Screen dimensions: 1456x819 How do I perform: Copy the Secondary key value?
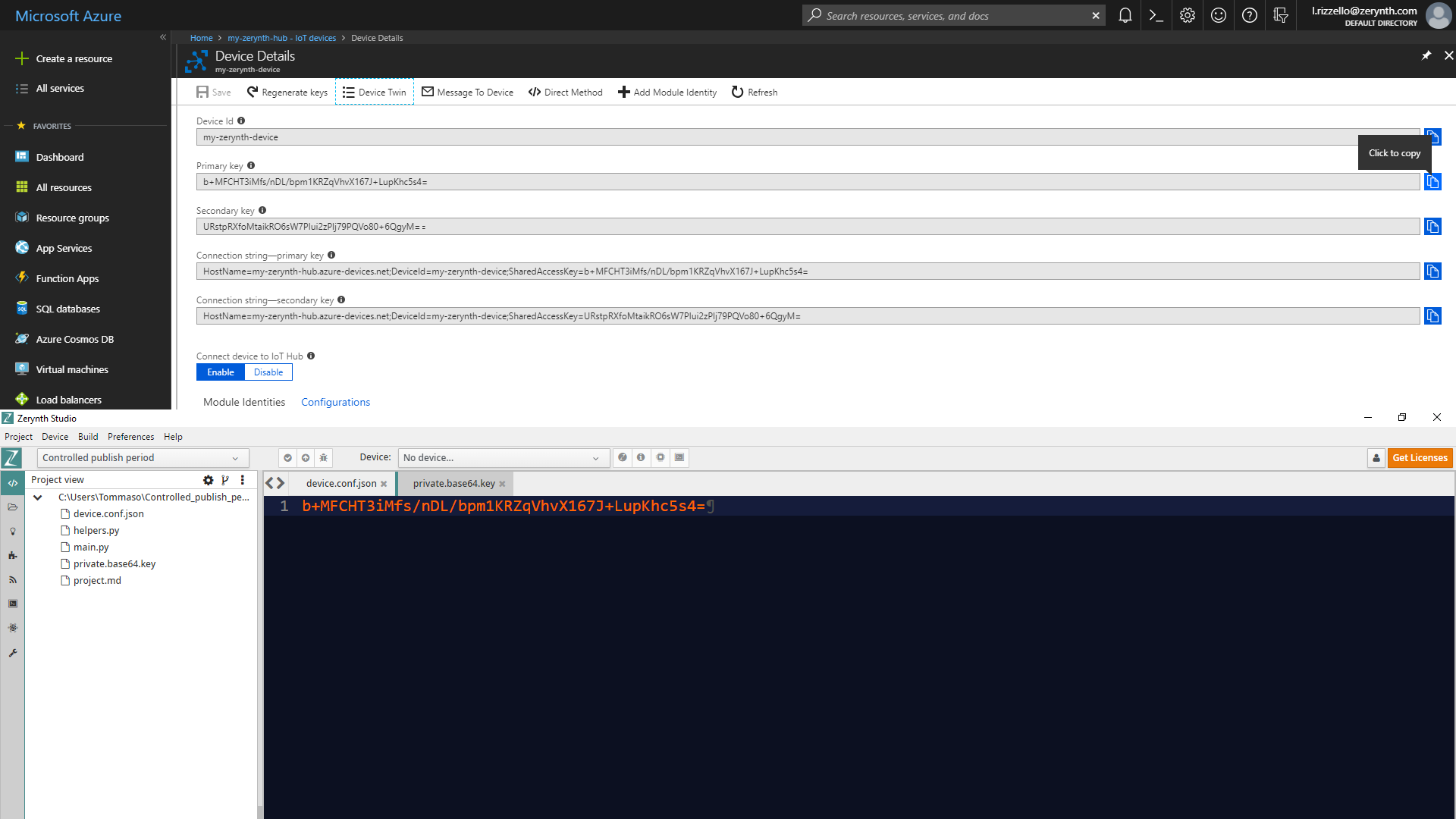1432,226
